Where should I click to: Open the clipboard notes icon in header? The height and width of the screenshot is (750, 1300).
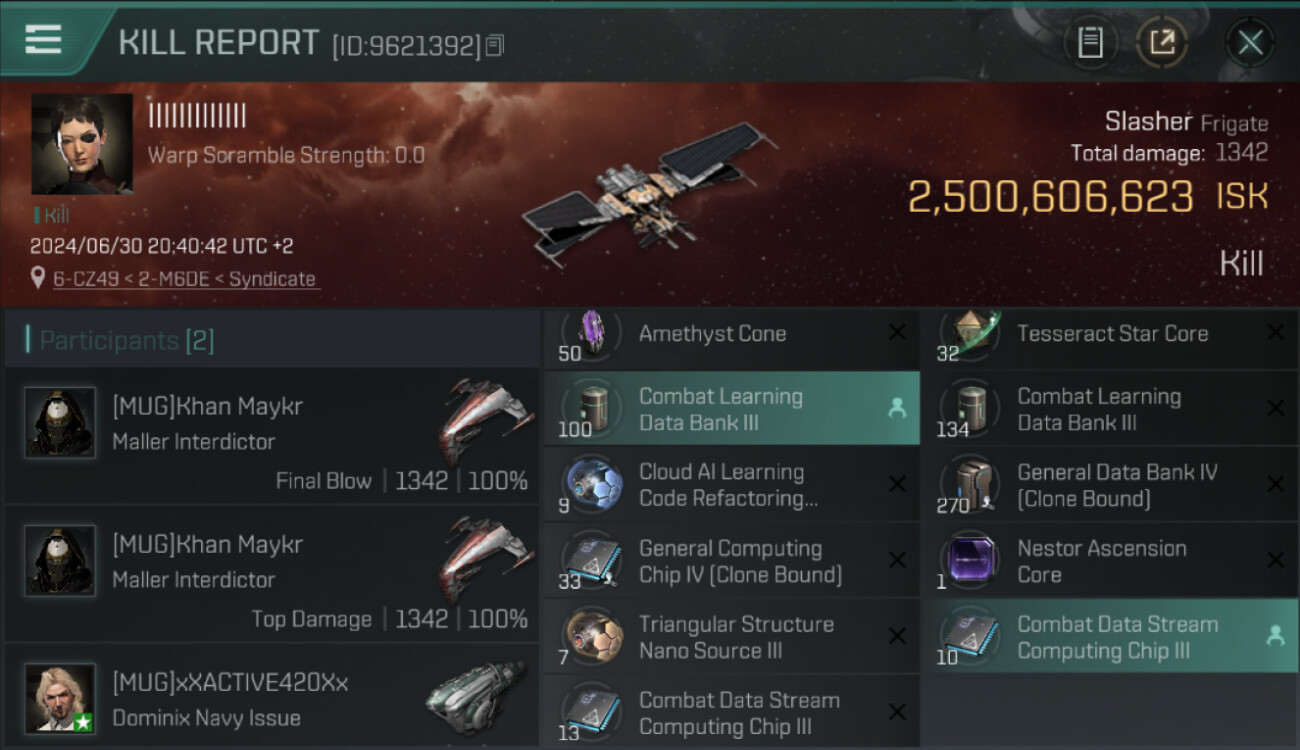pyautogui.click(x=1090, y=43)
